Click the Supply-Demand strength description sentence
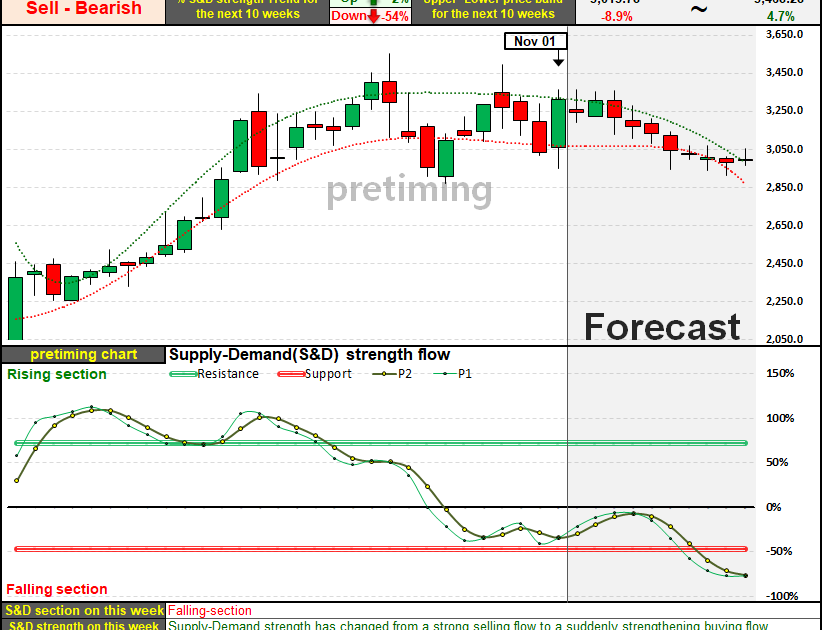 point(468,625)
